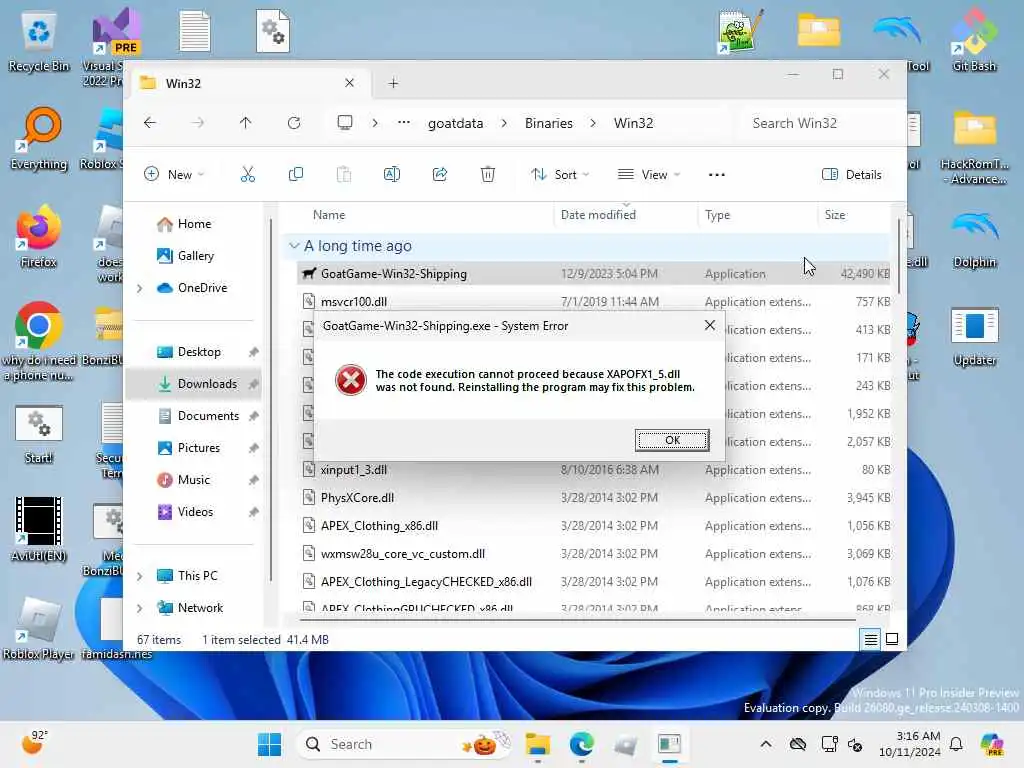This screenshot has height=768, width=1024.
Task: Select the Firefox desktop icon
Action: 39,238
